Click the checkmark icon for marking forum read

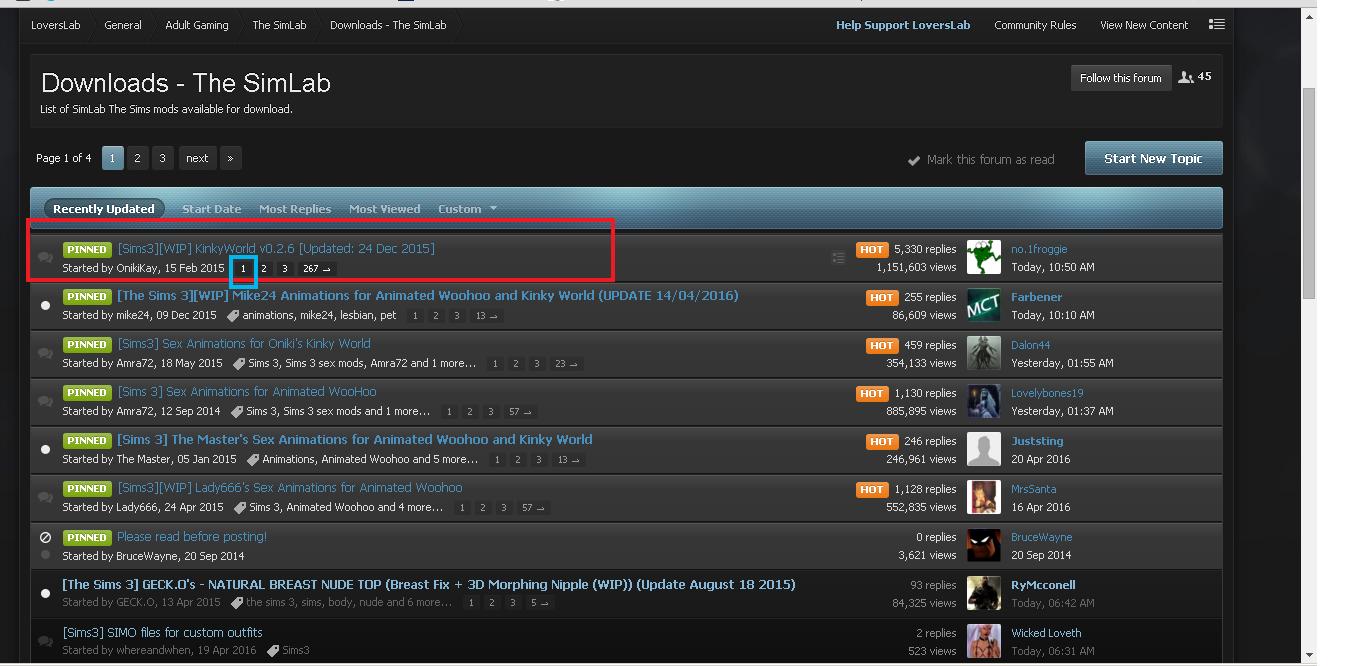point(913,160)
